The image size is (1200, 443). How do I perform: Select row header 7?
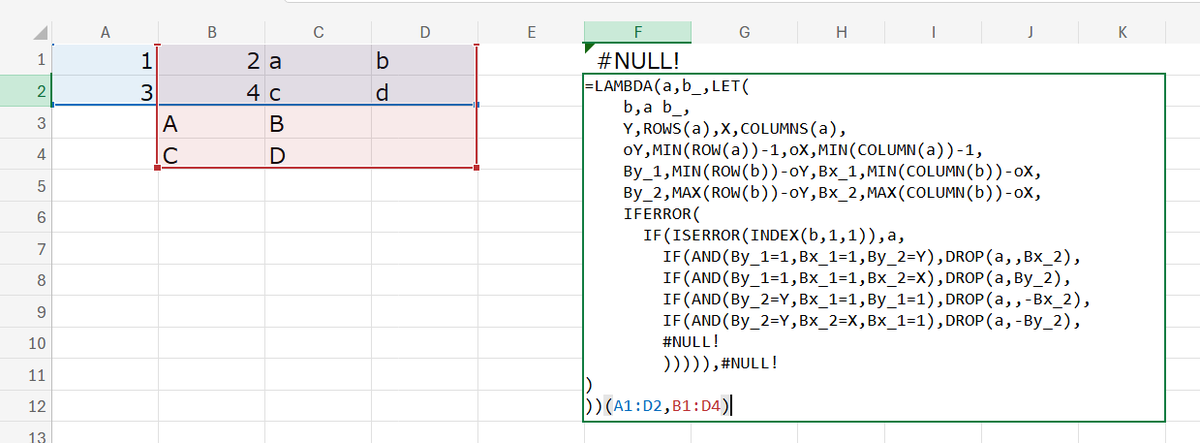(x=25, y=249)
